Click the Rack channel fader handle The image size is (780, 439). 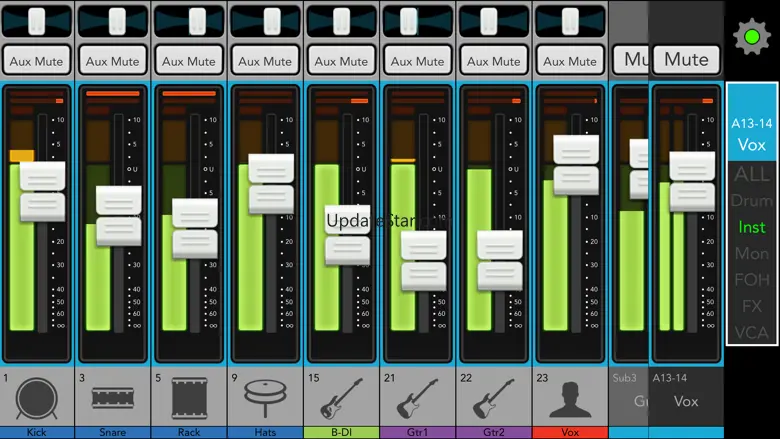click(195, 229)
